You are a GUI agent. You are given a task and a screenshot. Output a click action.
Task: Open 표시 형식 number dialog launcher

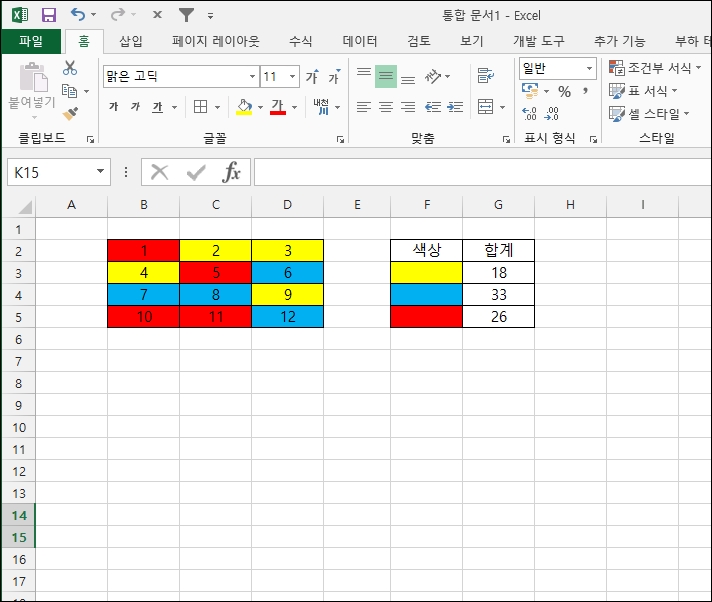tap(593, 139)
